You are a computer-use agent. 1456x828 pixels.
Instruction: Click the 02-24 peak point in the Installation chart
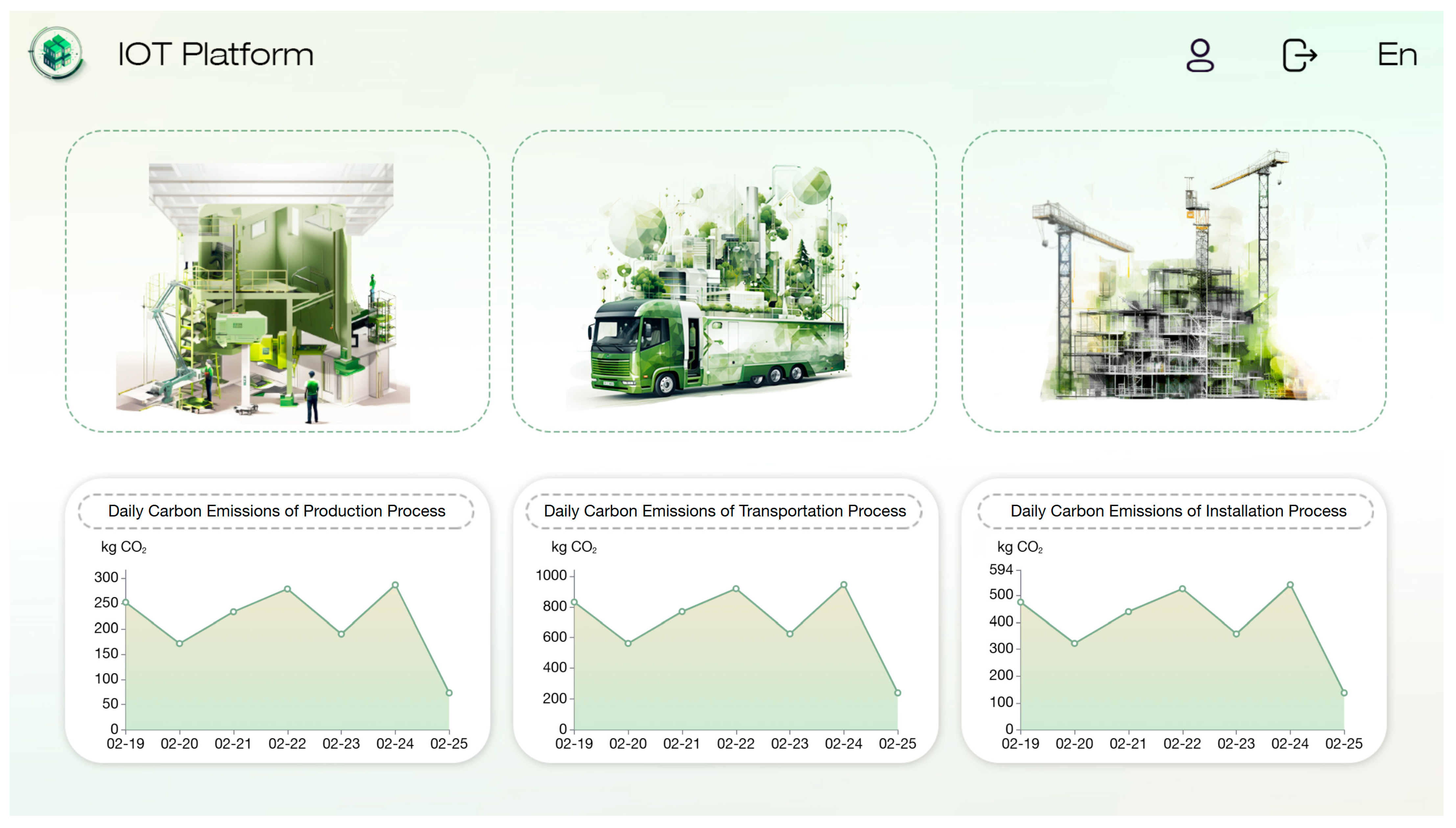1290,585
